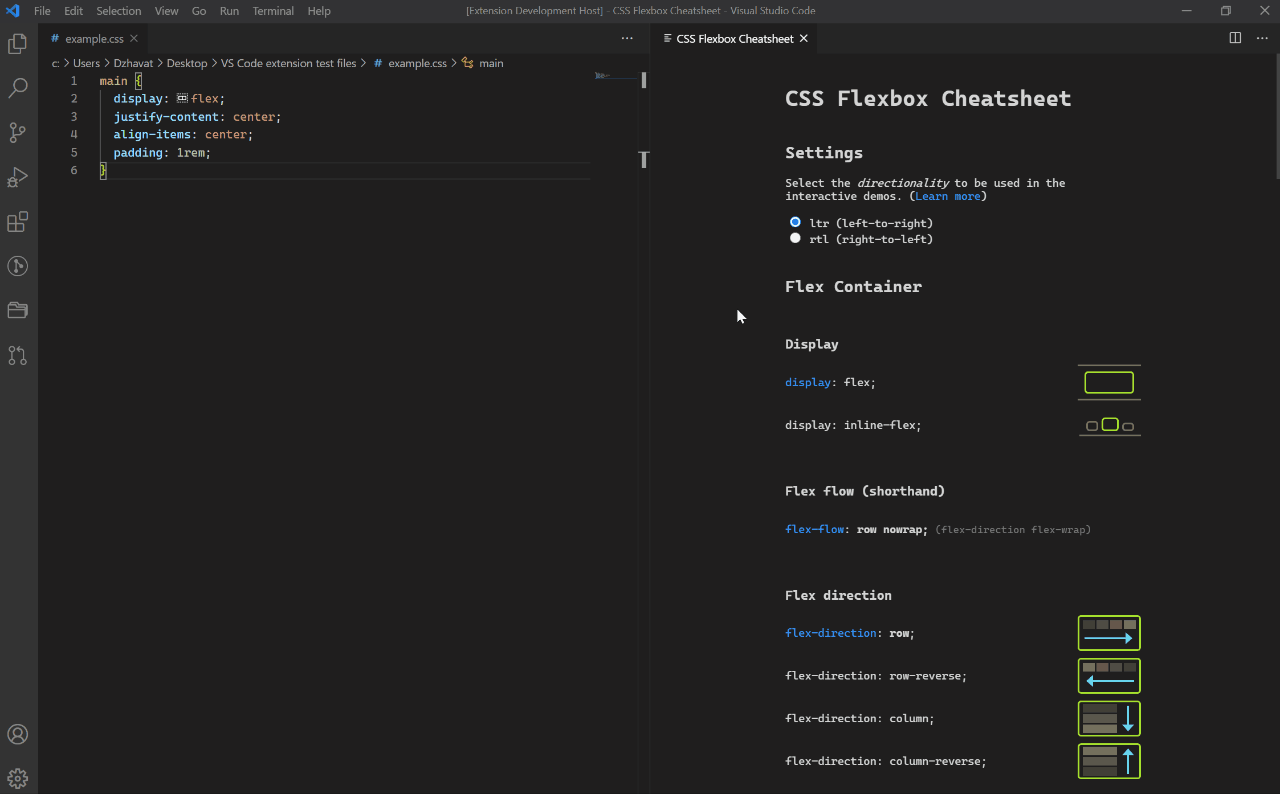The height and width of the screenshot is (794, 1280).
Task: Click the flexbox icon next to flex value
Action: (182, 99)
